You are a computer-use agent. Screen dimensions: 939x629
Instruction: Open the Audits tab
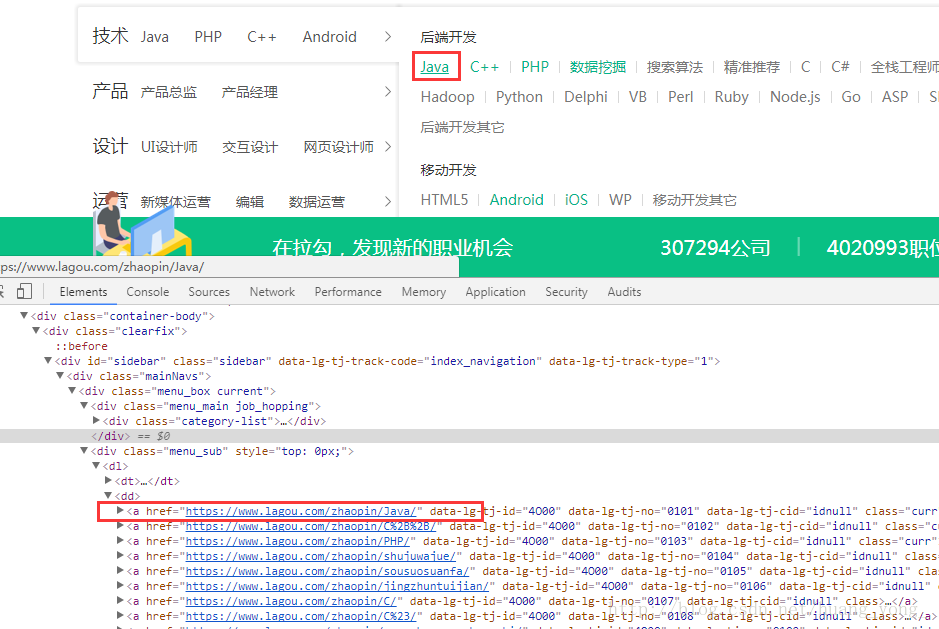(x=624, y=292)
